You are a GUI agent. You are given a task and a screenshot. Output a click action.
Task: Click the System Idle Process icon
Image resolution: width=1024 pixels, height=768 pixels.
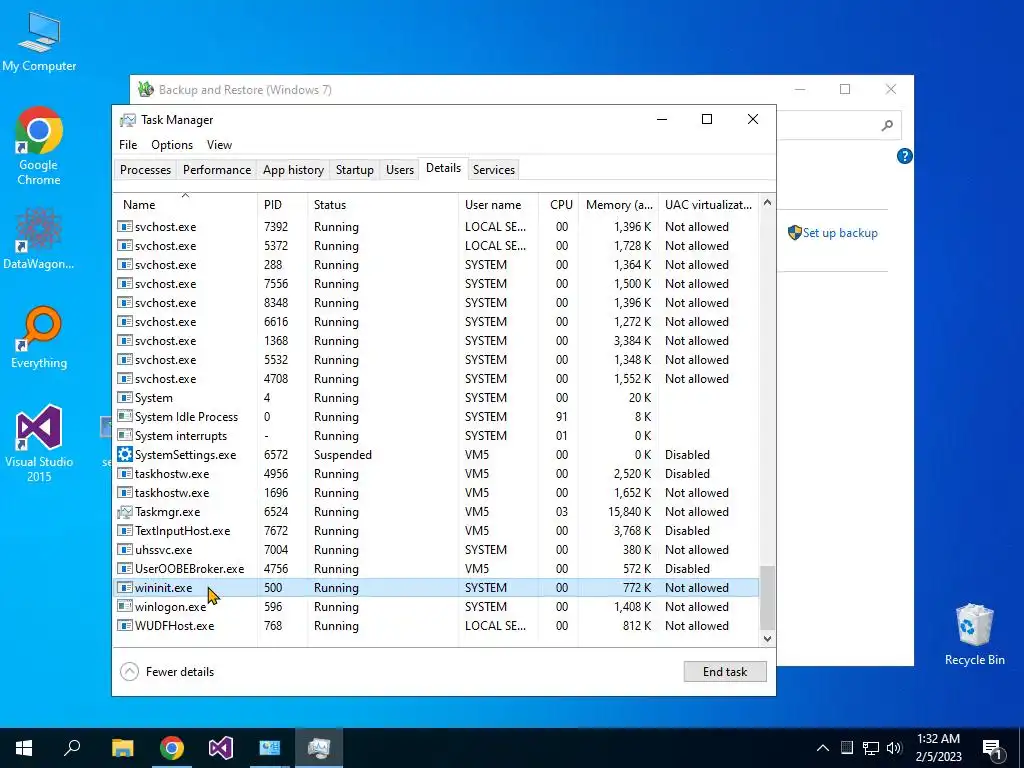point(125,417)
